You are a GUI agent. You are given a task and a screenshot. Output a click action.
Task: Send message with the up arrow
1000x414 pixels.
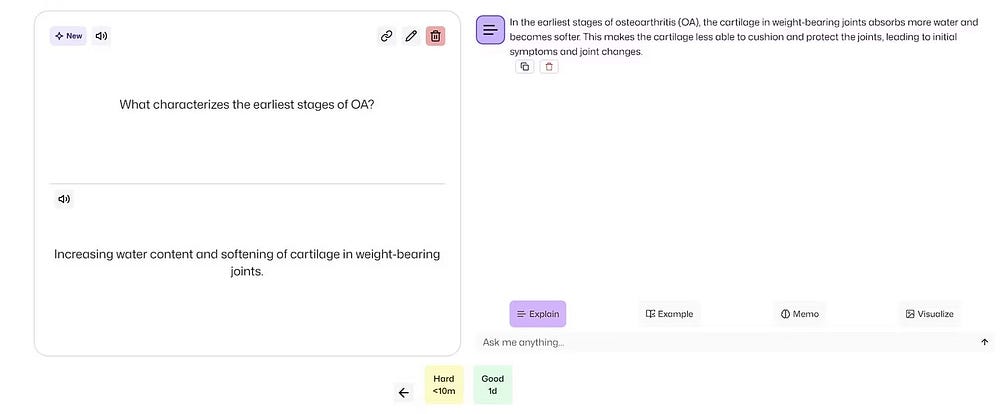pyautogui.click(x=985, y=342)
